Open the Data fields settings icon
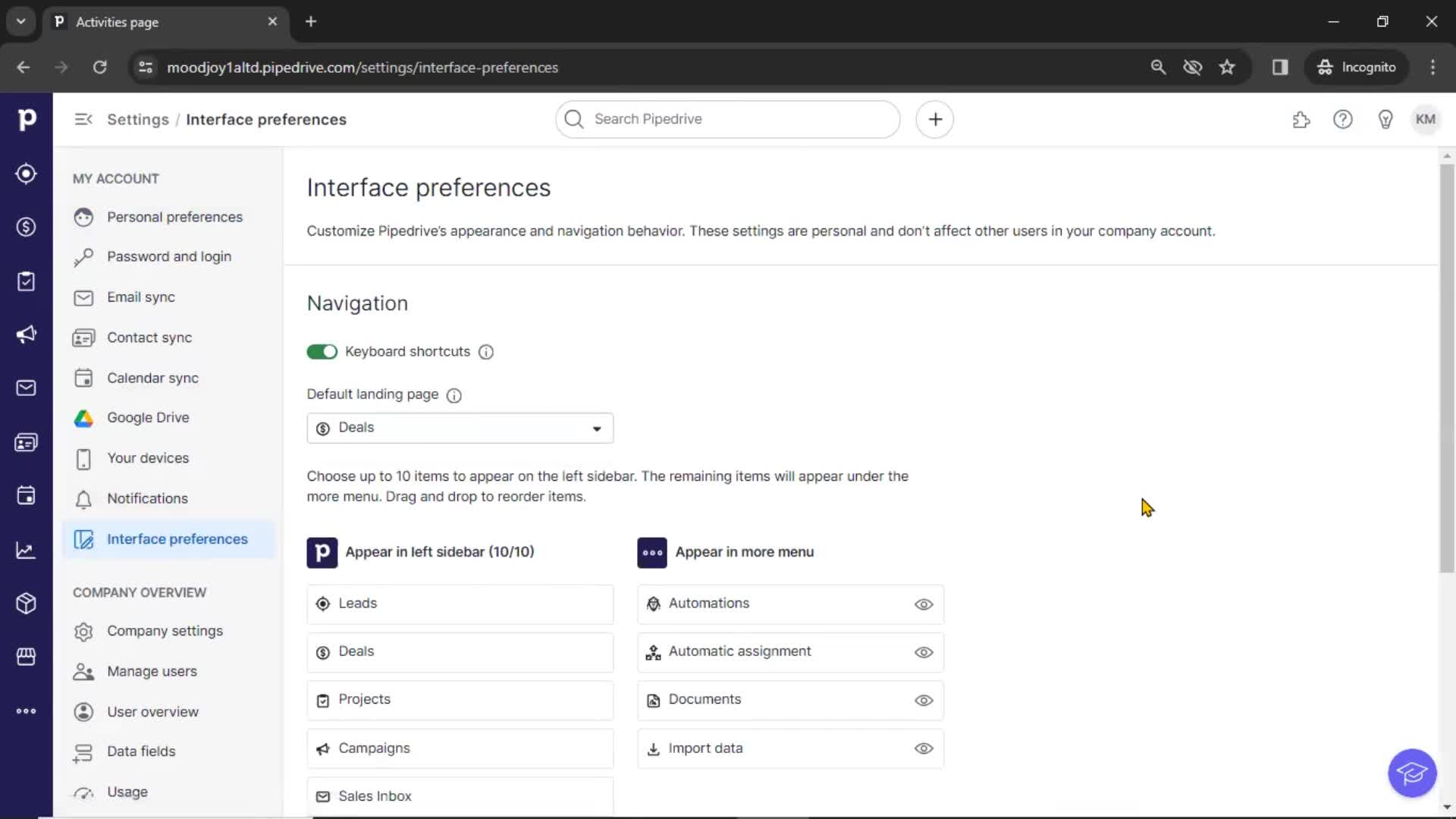This screenshot has height=819, width=1456. 83,751
